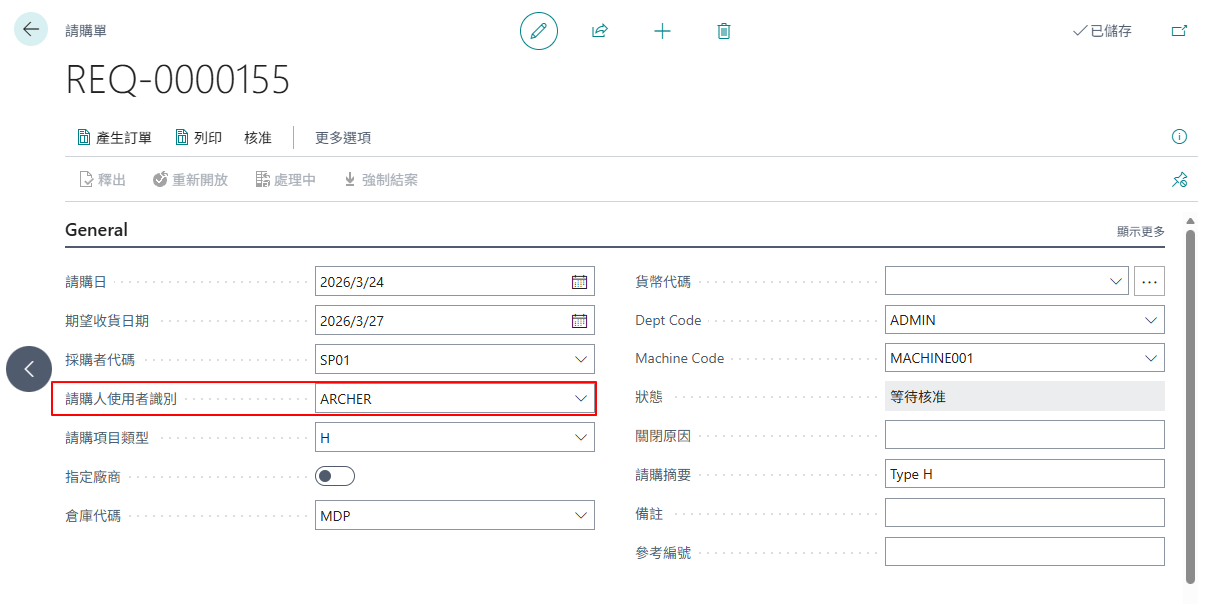The image size is (1210, 604).
Task: Click the 釋出 action
Action: tap(102, 180)
